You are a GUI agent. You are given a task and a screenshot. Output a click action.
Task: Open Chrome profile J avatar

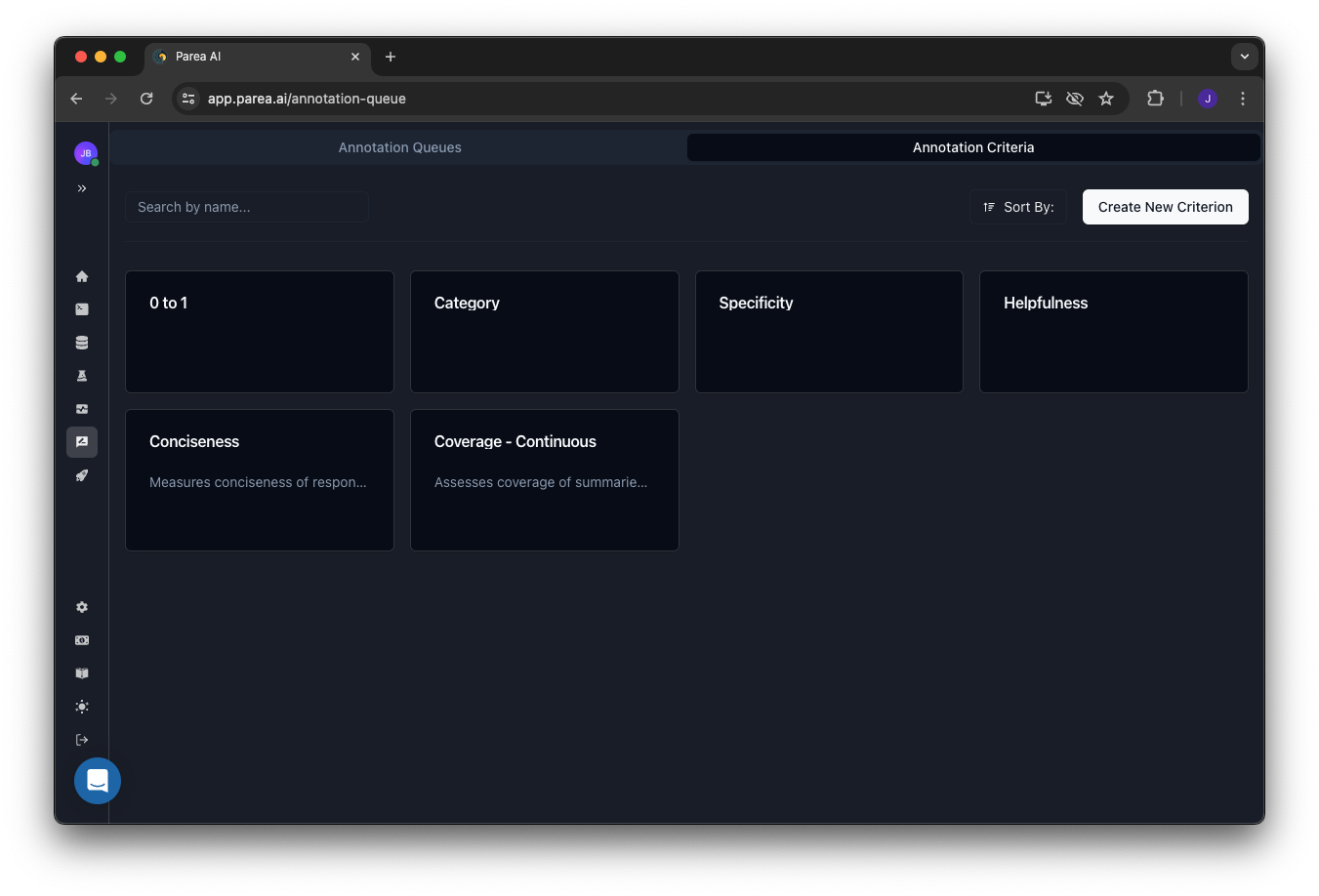pyautogui.click(x=1208, y=99)
